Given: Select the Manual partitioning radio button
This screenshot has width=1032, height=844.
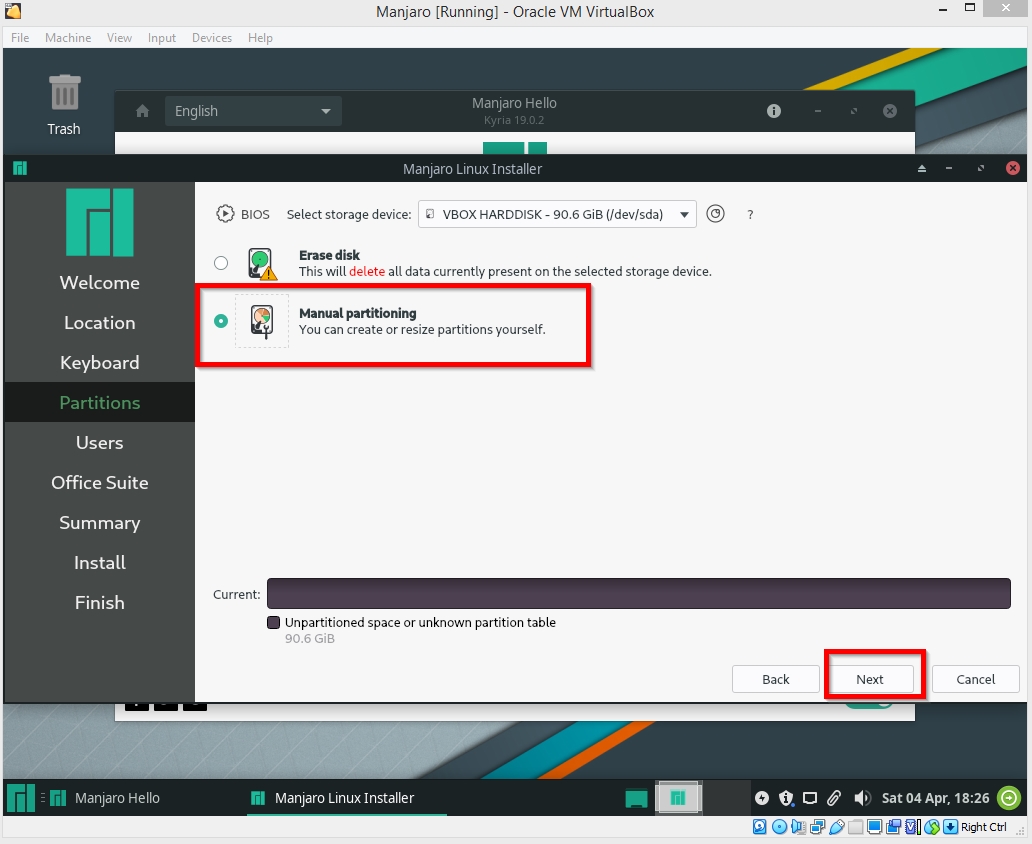Looking at the screenshot, I should [221, 321].
